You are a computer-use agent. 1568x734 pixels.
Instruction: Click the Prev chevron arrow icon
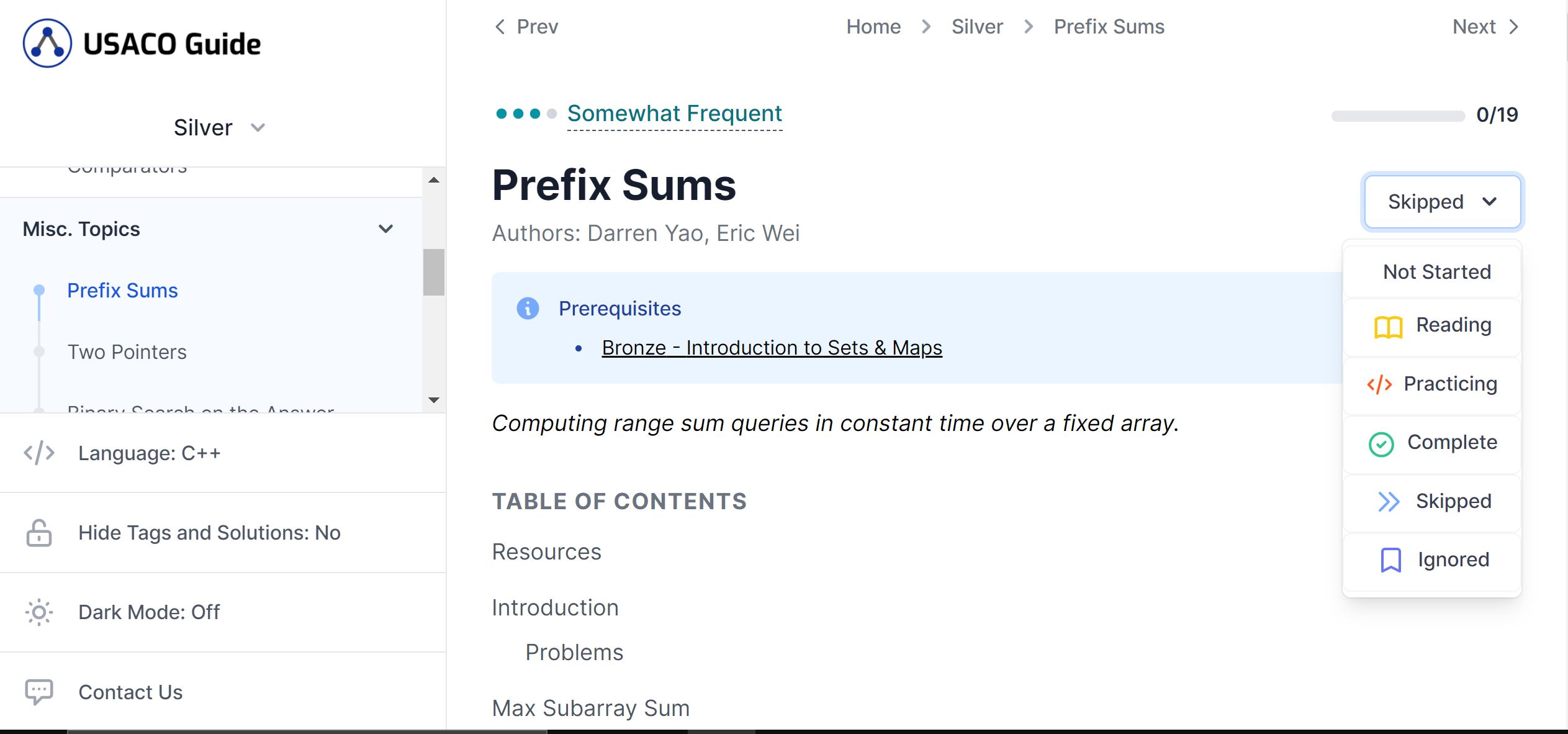pos(500,27)
